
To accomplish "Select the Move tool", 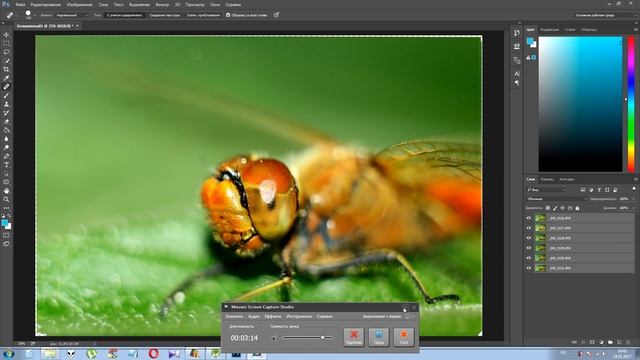I will coord(6,35).
